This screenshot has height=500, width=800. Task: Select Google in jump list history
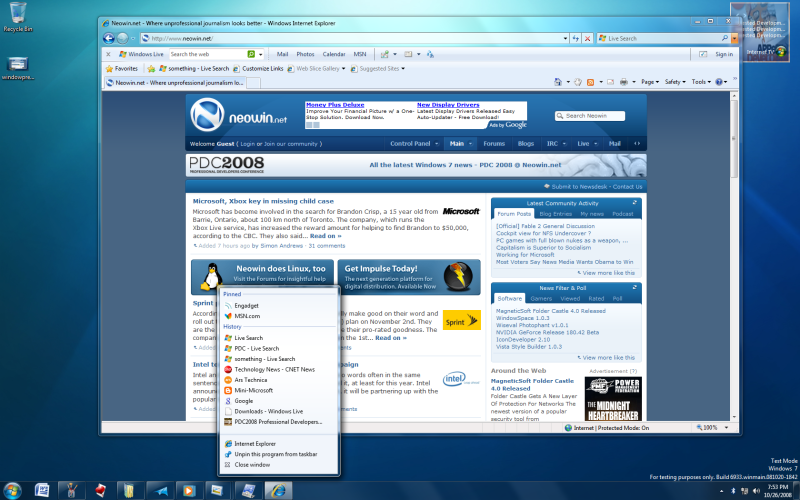pyautogui.click(x=280, y=401)
